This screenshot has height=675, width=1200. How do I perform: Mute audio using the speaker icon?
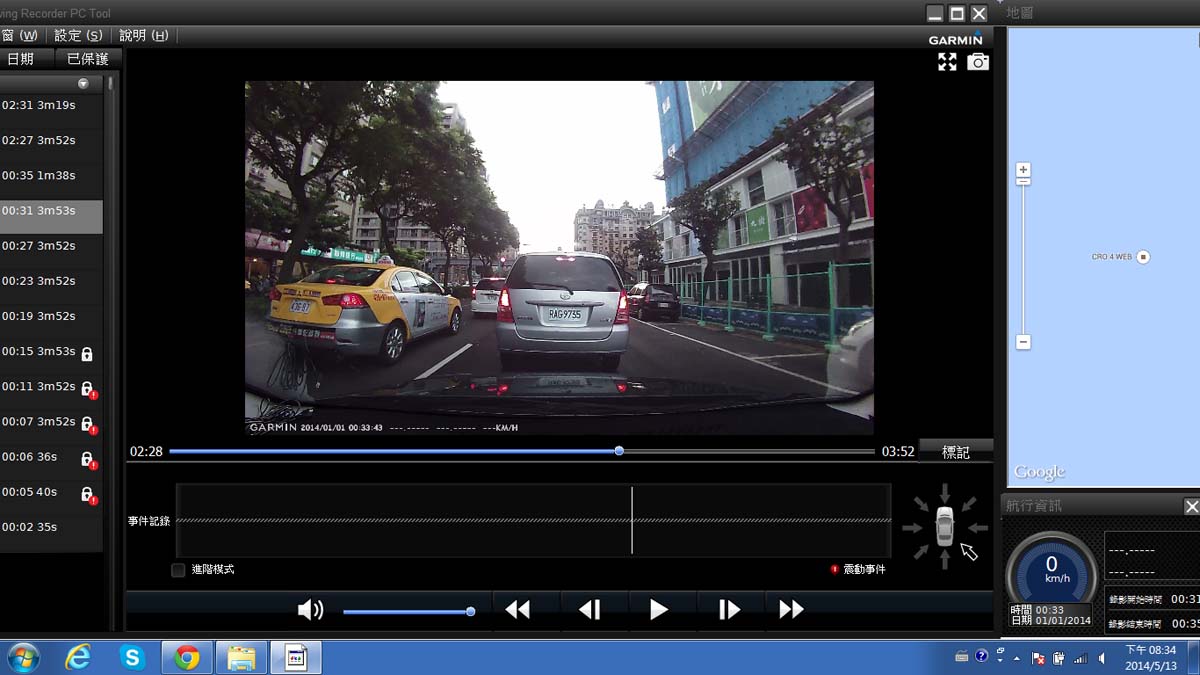coord(311,610)
